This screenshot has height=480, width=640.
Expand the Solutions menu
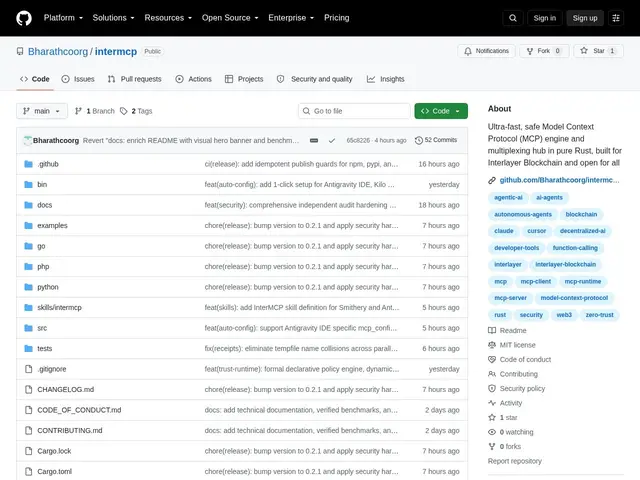pos(113,18)
